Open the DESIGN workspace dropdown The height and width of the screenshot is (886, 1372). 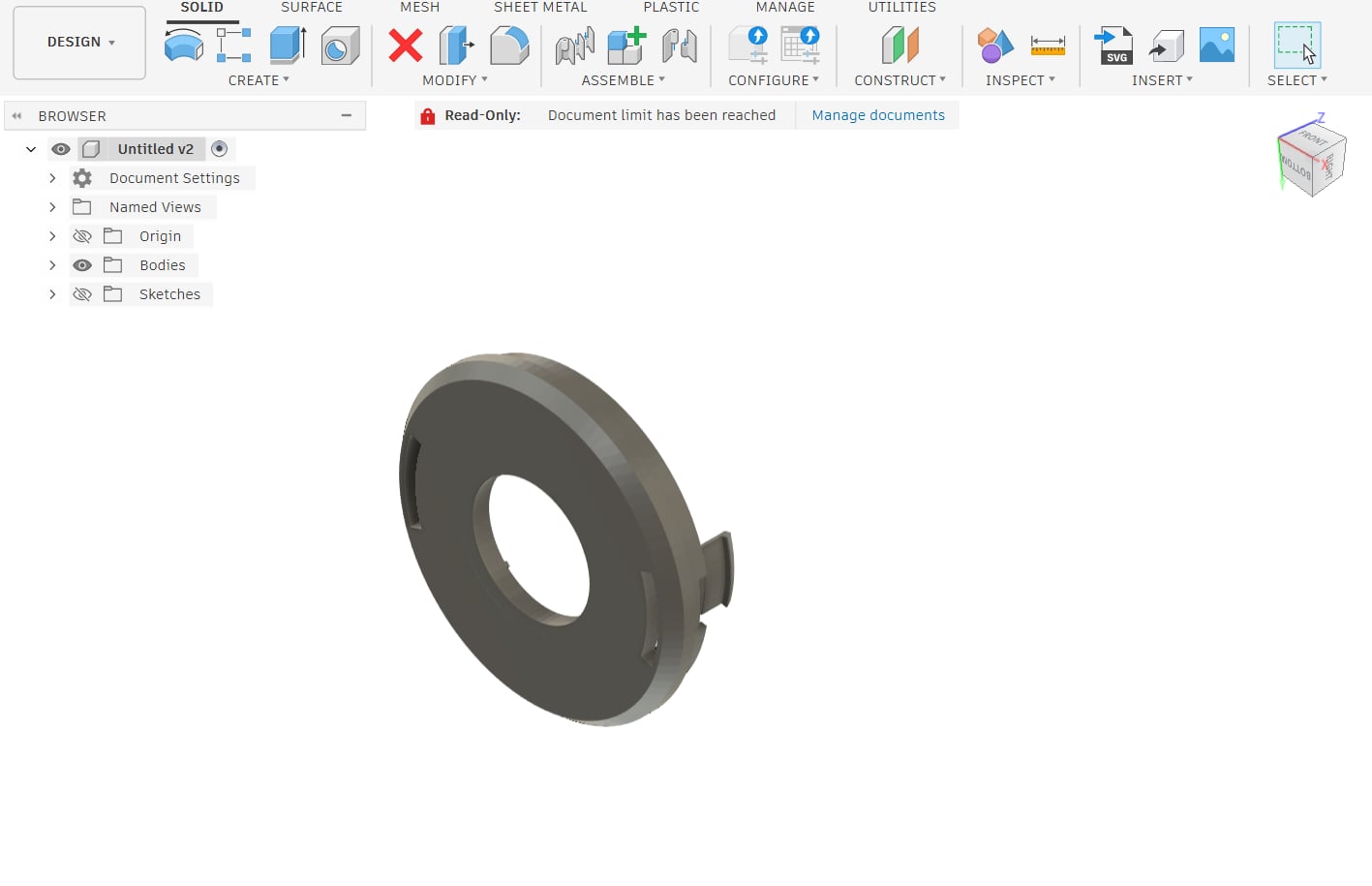(79, 43)
